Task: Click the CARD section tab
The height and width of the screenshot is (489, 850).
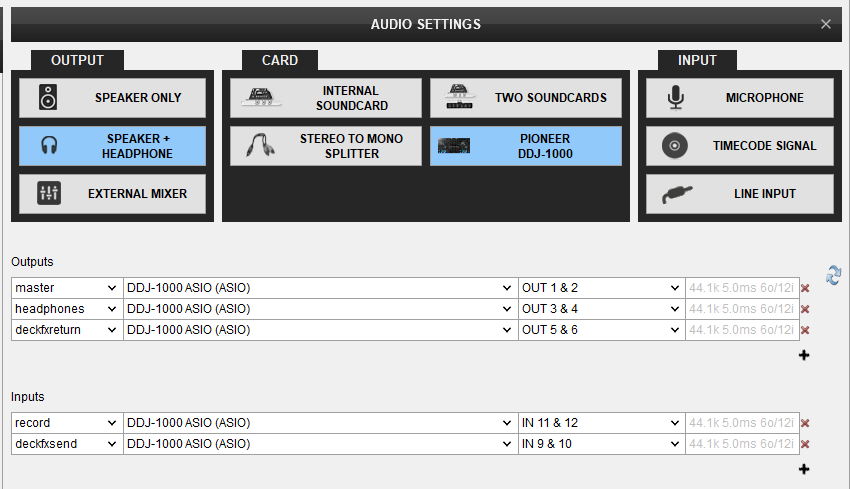Action: coord(280,60)
